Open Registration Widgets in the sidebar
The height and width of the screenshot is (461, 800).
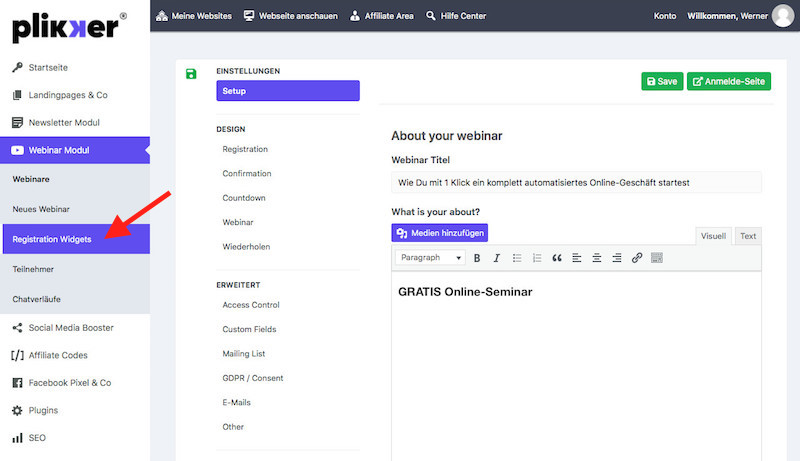(52, 240)
